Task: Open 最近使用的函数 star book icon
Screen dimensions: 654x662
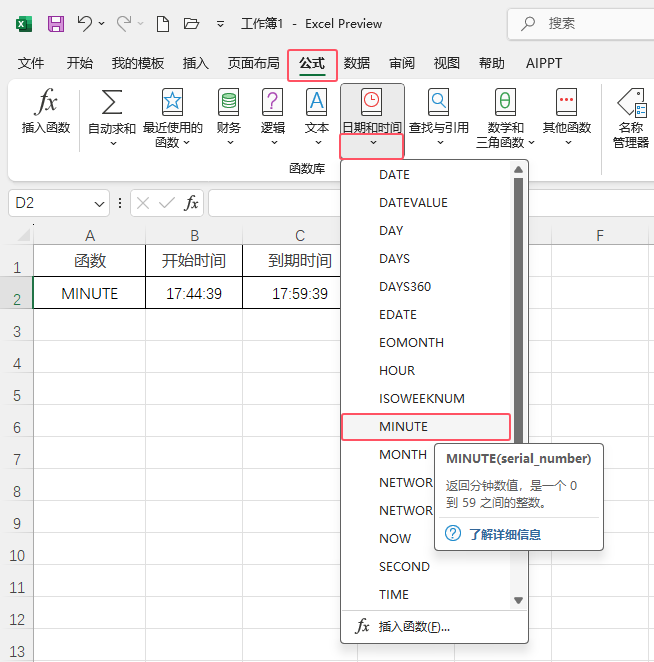Action: pos(172,102)
